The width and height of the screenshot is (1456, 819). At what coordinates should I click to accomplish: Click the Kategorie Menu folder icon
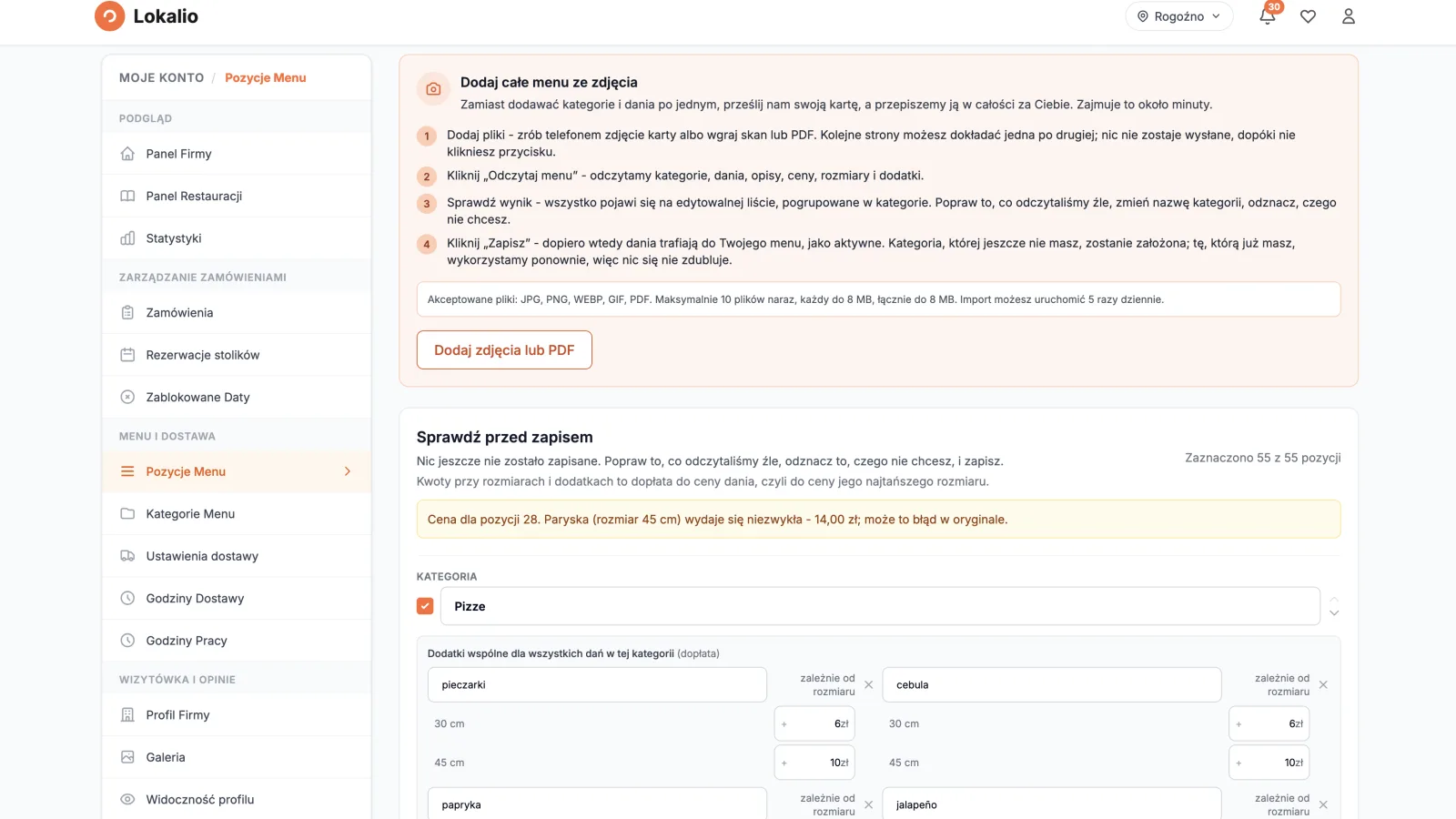127,514
